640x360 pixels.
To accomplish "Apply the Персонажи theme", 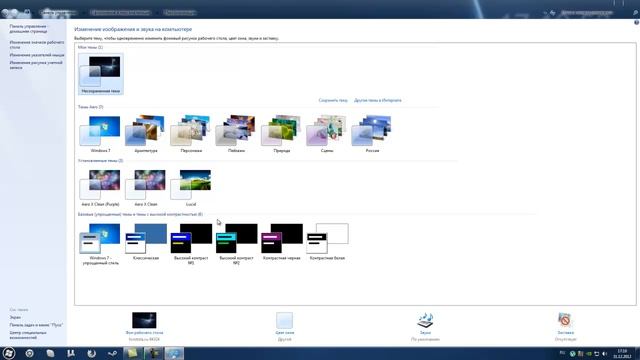I will click(191, 133).
